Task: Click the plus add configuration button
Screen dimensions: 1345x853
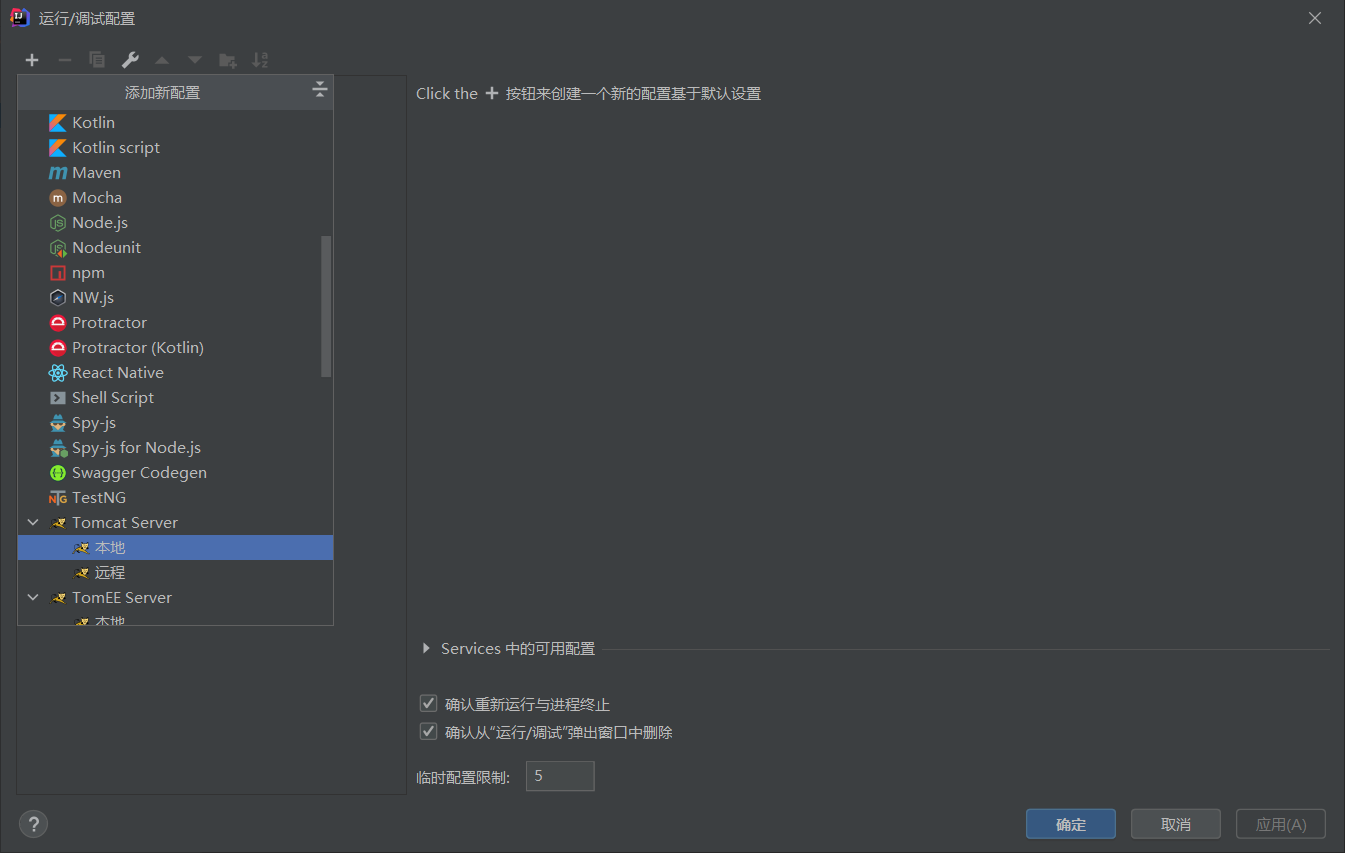Action: click(x=32, y=60)
